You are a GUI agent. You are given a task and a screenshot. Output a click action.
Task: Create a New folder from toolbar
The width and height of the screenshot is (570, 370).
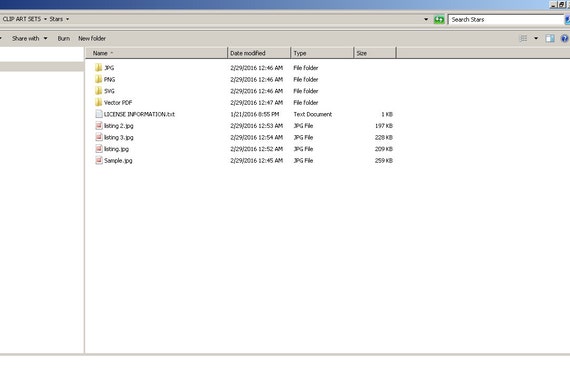(92, 38)
